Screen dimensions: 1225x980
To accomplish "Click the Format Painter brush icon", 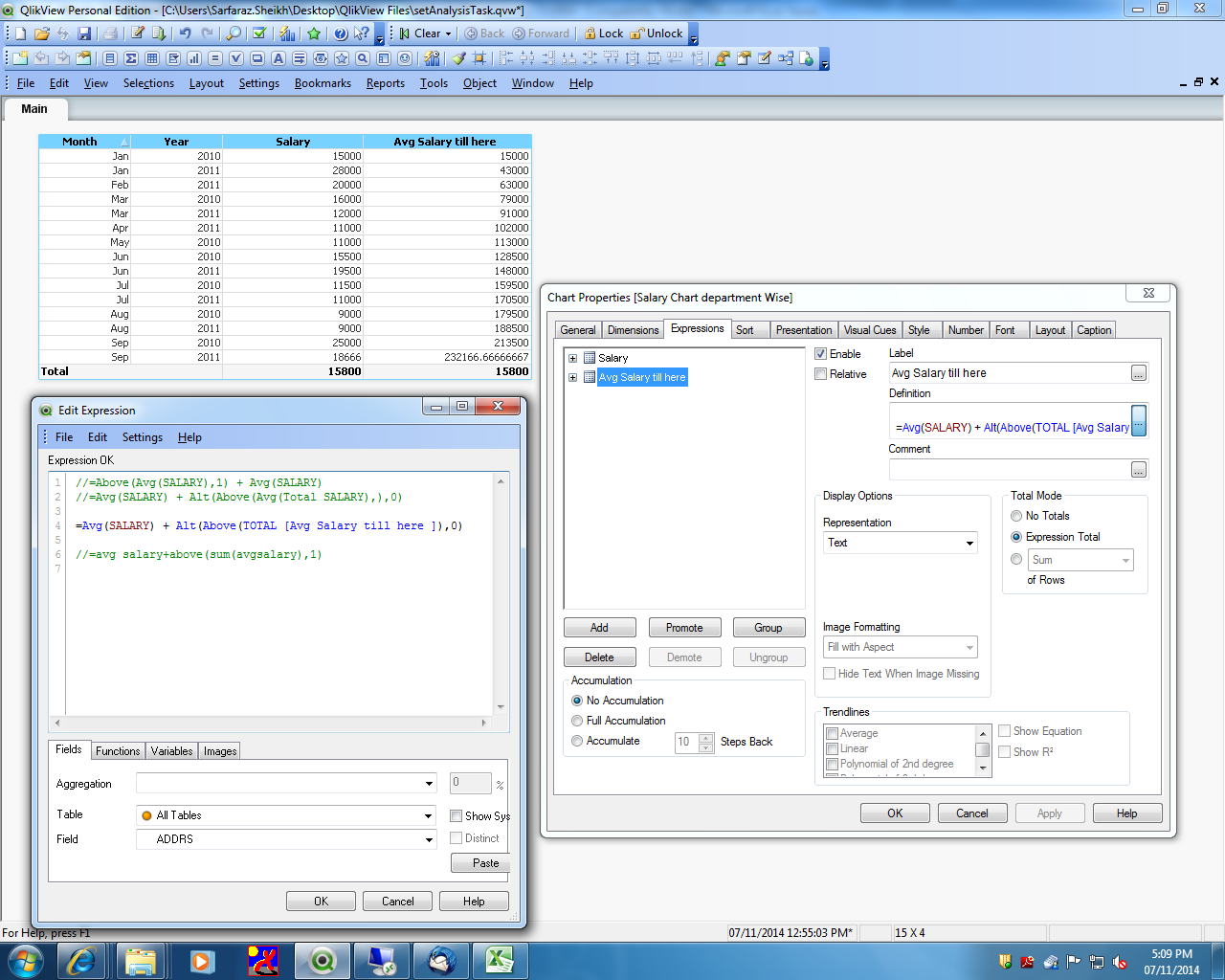I will [459, 58].
